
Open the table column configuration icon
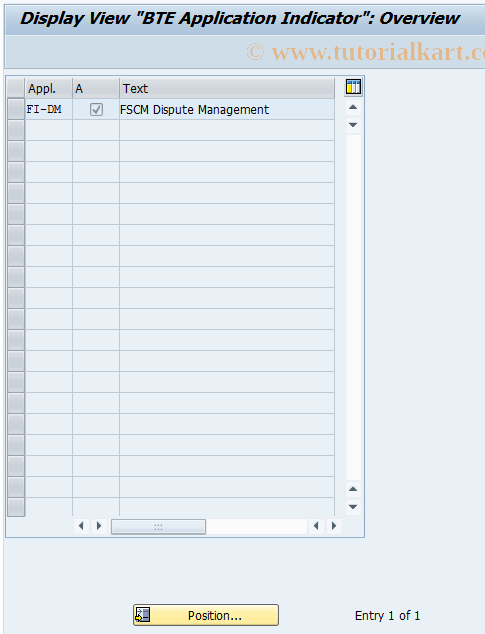353,87
